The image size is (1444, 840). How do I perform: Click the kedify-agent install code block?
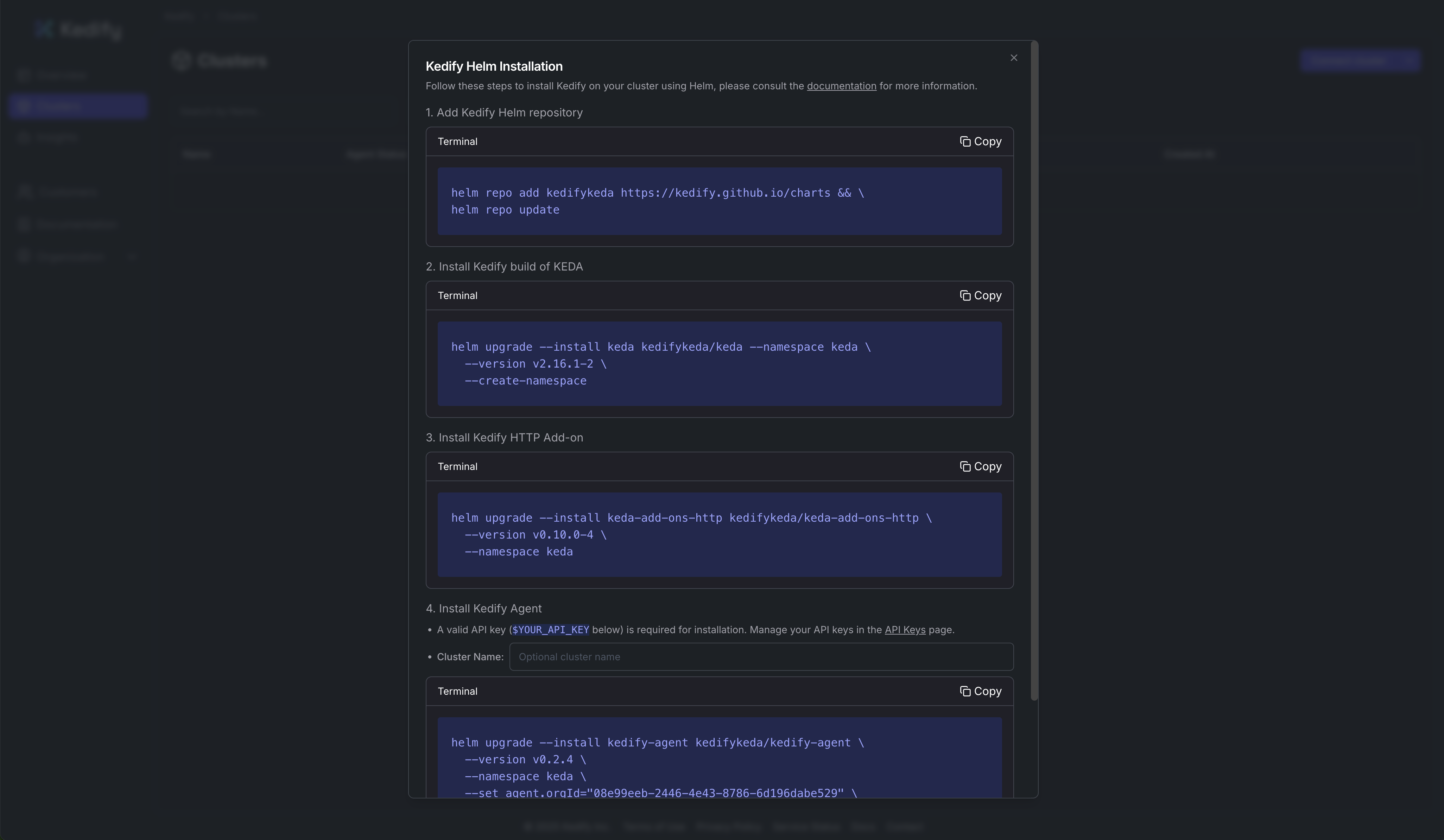(720, 757)
